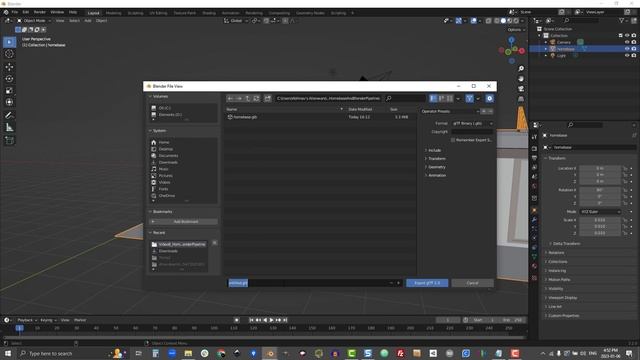Open Blender from the Windows taskbar
640x360 pixels.
pos(270,353)
